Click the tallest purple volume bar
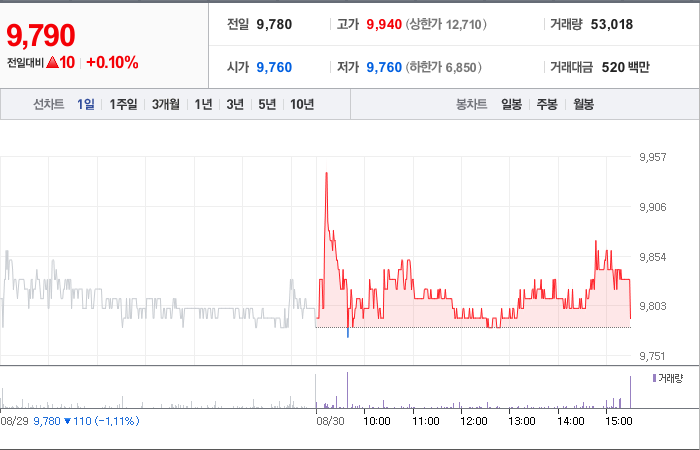Screen dimensions: 700x450 point(347,390)
